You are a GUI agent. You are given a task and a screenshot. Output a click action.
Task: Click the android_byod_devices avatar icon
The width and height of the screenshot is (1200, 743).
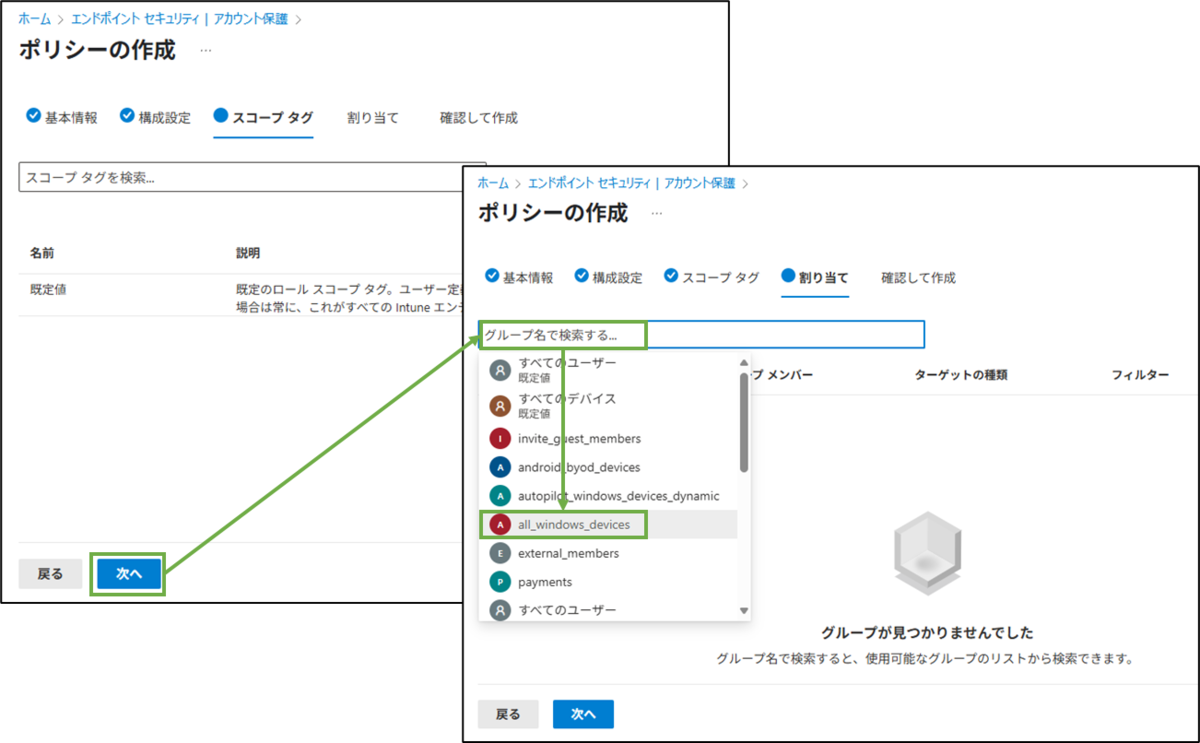pyautogui.click(x=500, y=467)
